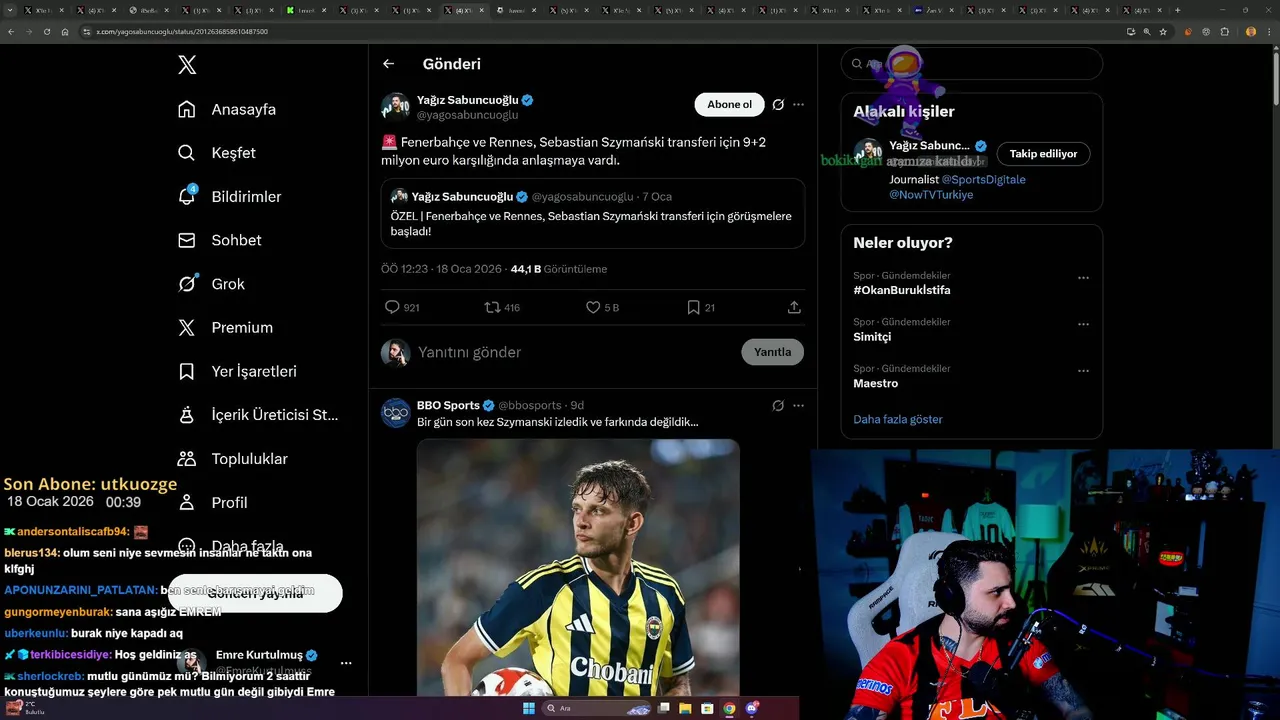
Task: Click the X logo in the sidebar
Action: click(x=187, y=65)
